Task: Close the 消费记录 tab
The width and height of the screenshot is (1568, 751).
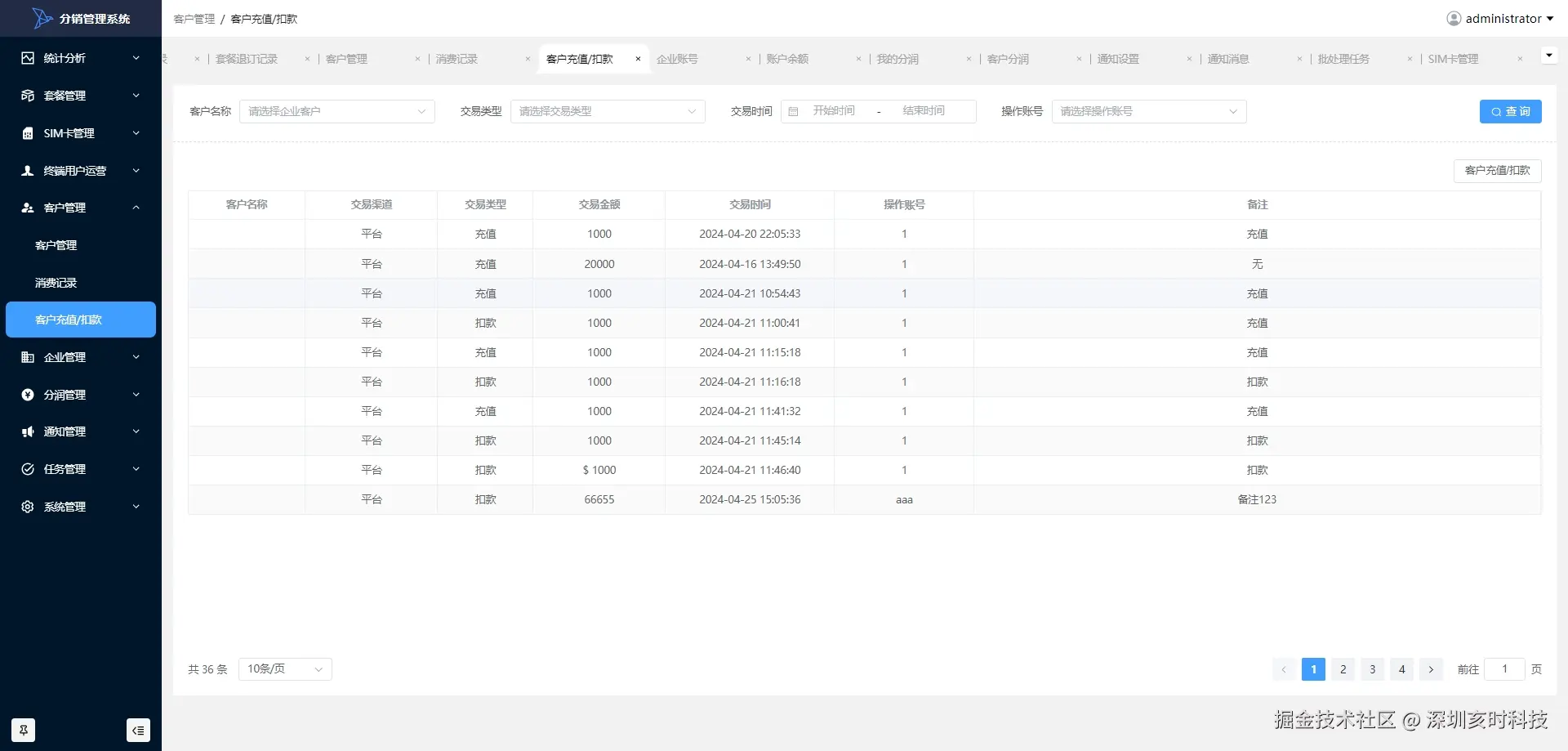Action: [x=528, y=59]
